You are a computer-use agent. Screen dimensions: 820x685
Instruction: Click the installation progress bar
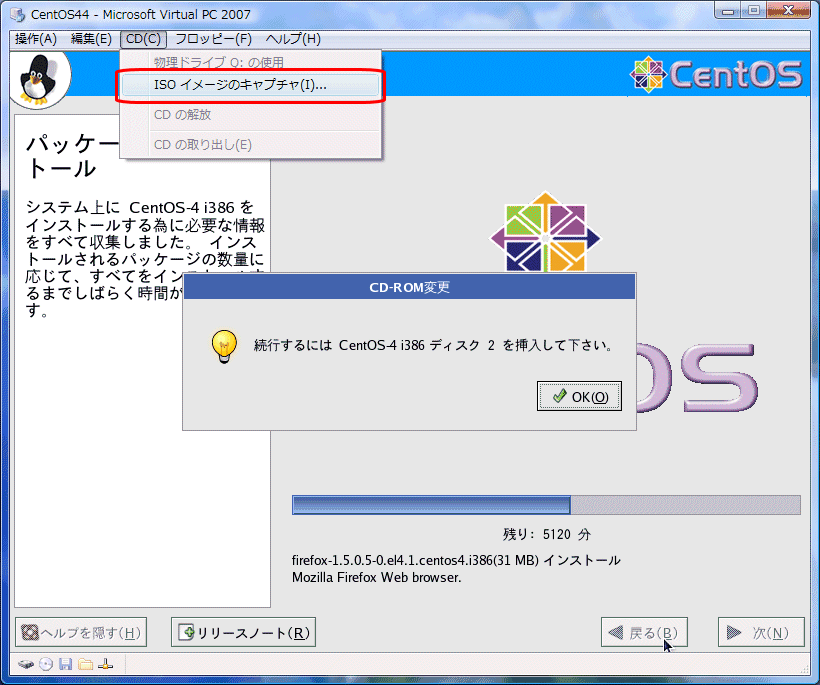[546, 505]
